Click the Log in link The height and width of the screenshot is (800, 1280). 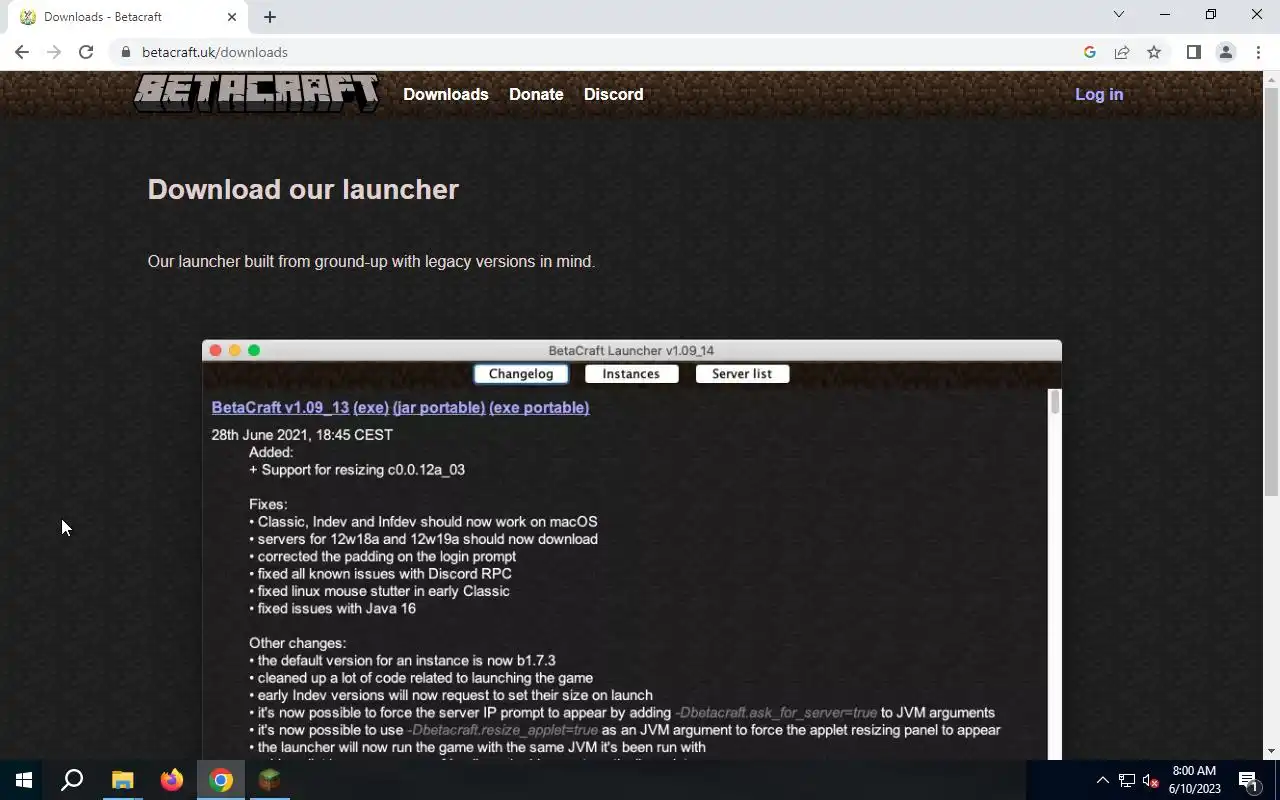(1099, 94)
